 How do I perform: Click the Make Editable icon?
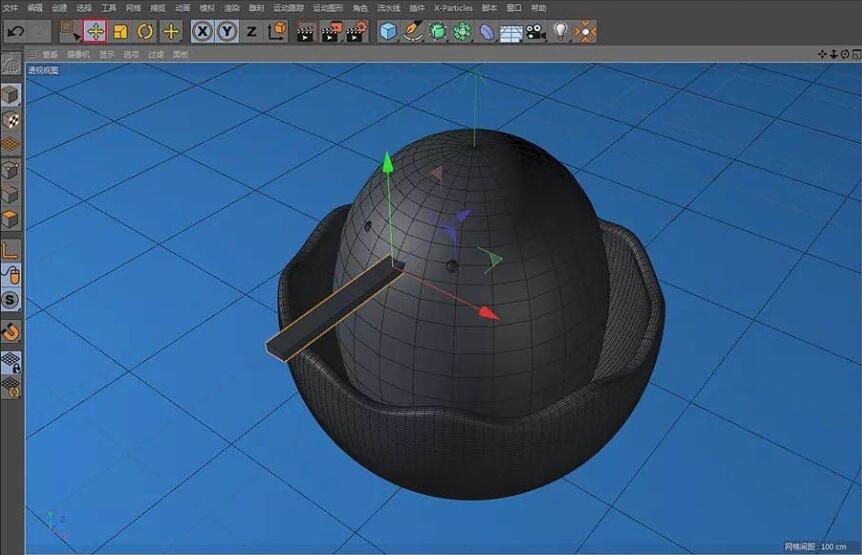pyautogui.click(x=10, y=64)
